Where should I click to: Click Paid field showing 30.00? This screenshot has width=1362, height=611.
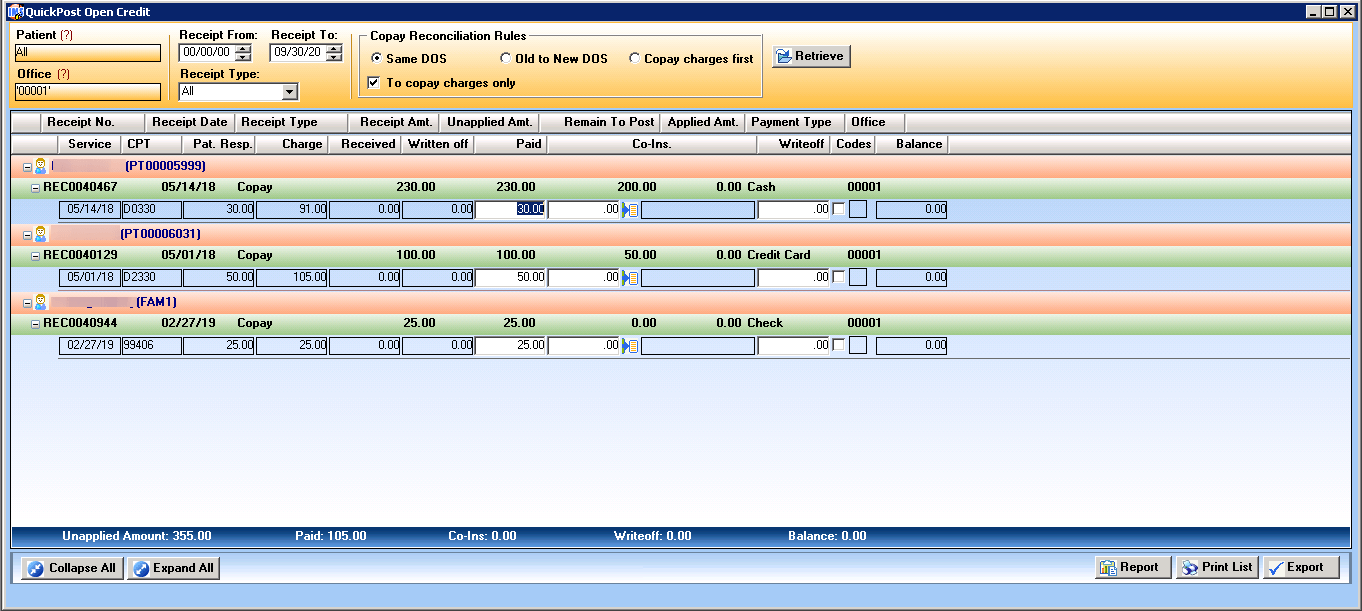(x=511, y=209)
